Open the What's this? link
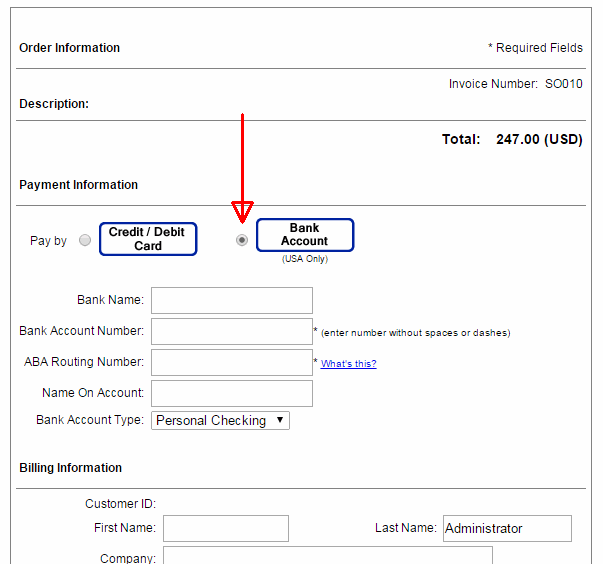This screenshot has width=603, height=564. (x=349, y=363)
